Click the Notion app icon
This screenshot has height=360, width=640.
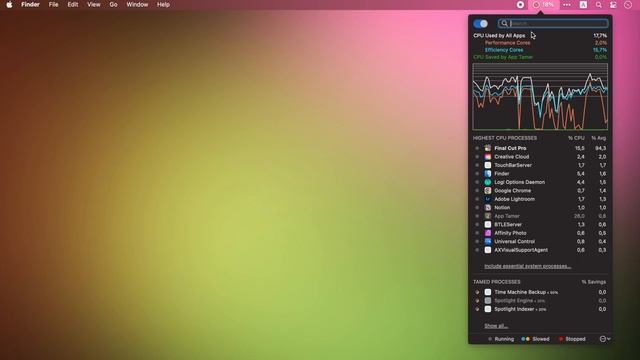pyautogui.click(x=488, y=207)
